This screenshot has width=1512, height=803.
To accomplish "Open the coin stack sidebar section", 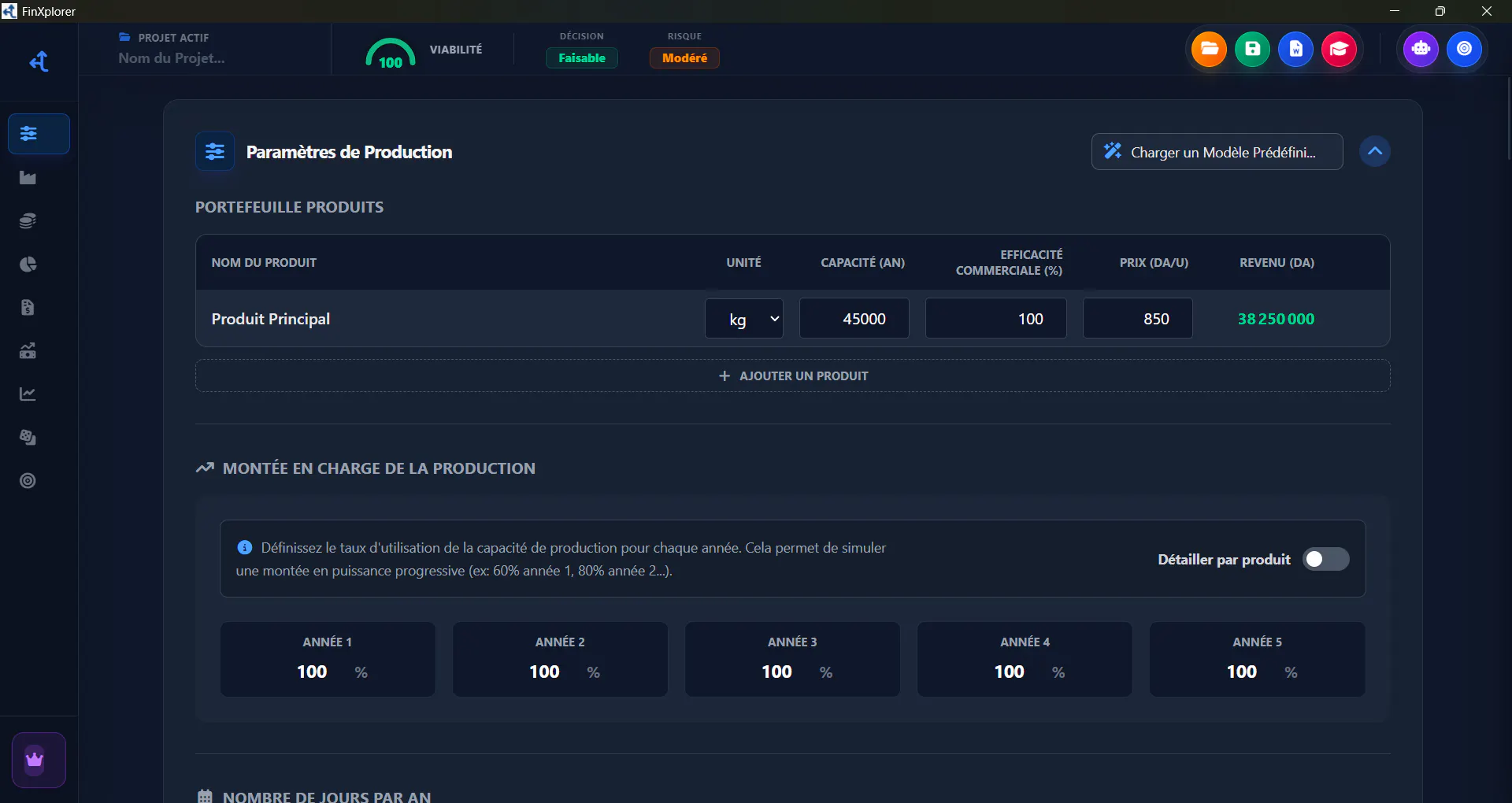I will coord(28,221).
